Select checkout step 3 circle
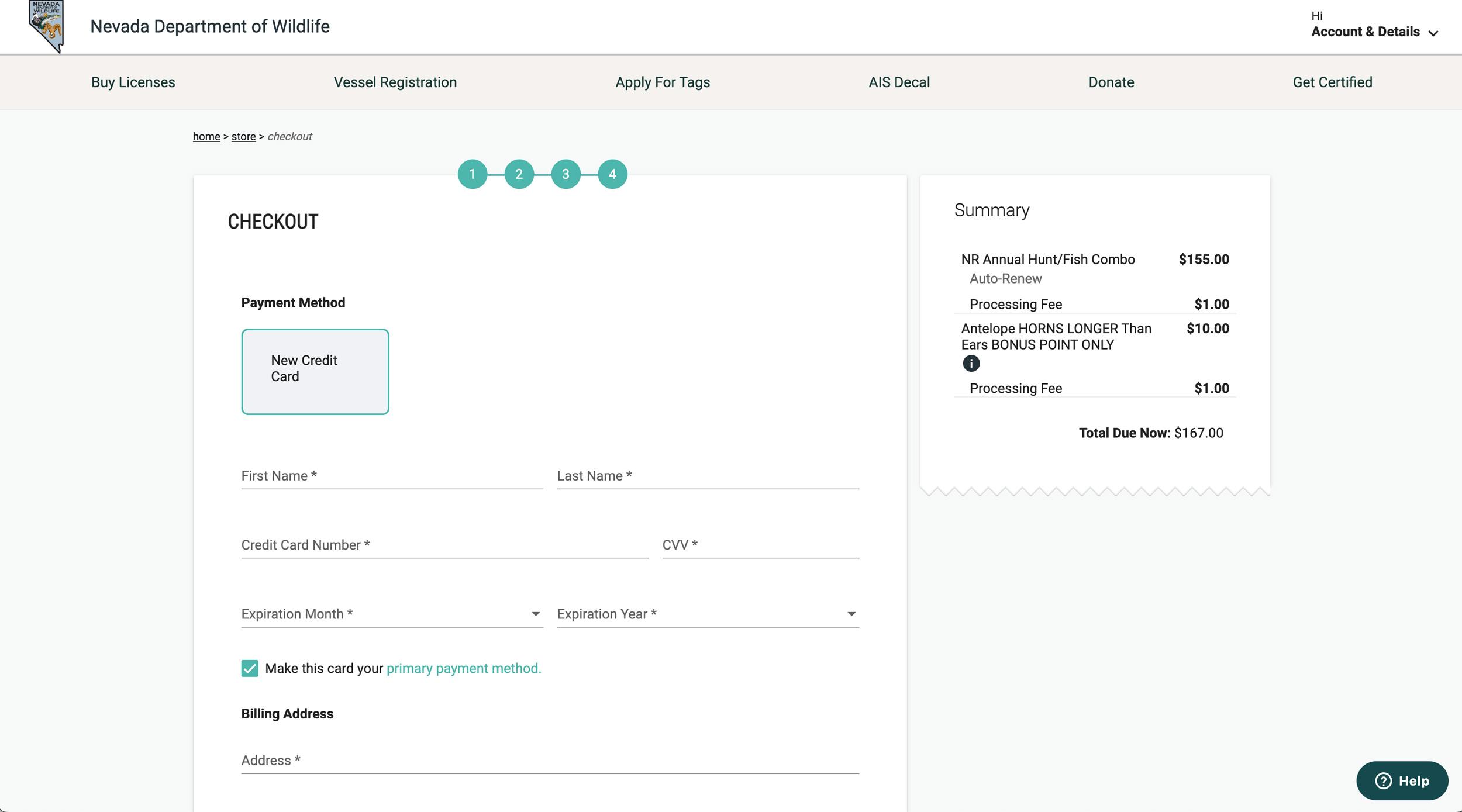 566,174
